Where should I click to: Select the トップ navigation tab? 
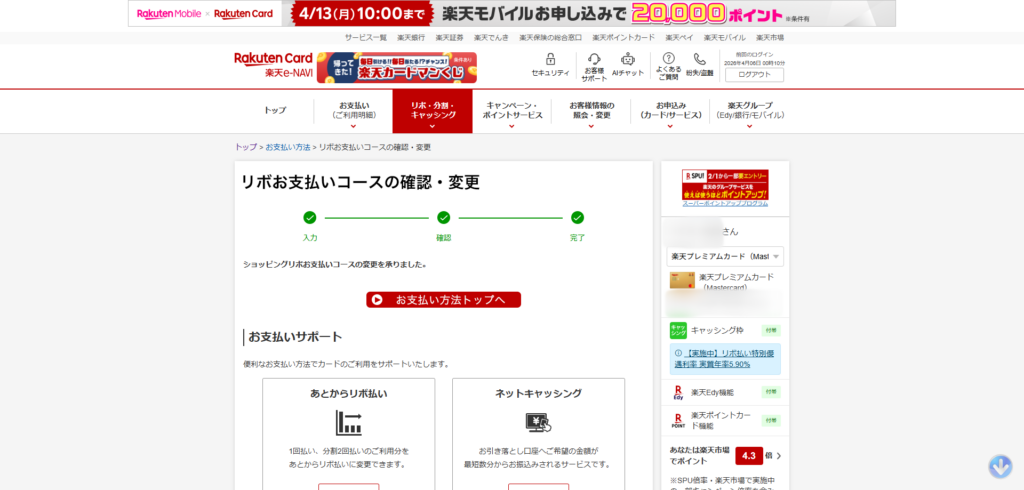coord(275,110)
